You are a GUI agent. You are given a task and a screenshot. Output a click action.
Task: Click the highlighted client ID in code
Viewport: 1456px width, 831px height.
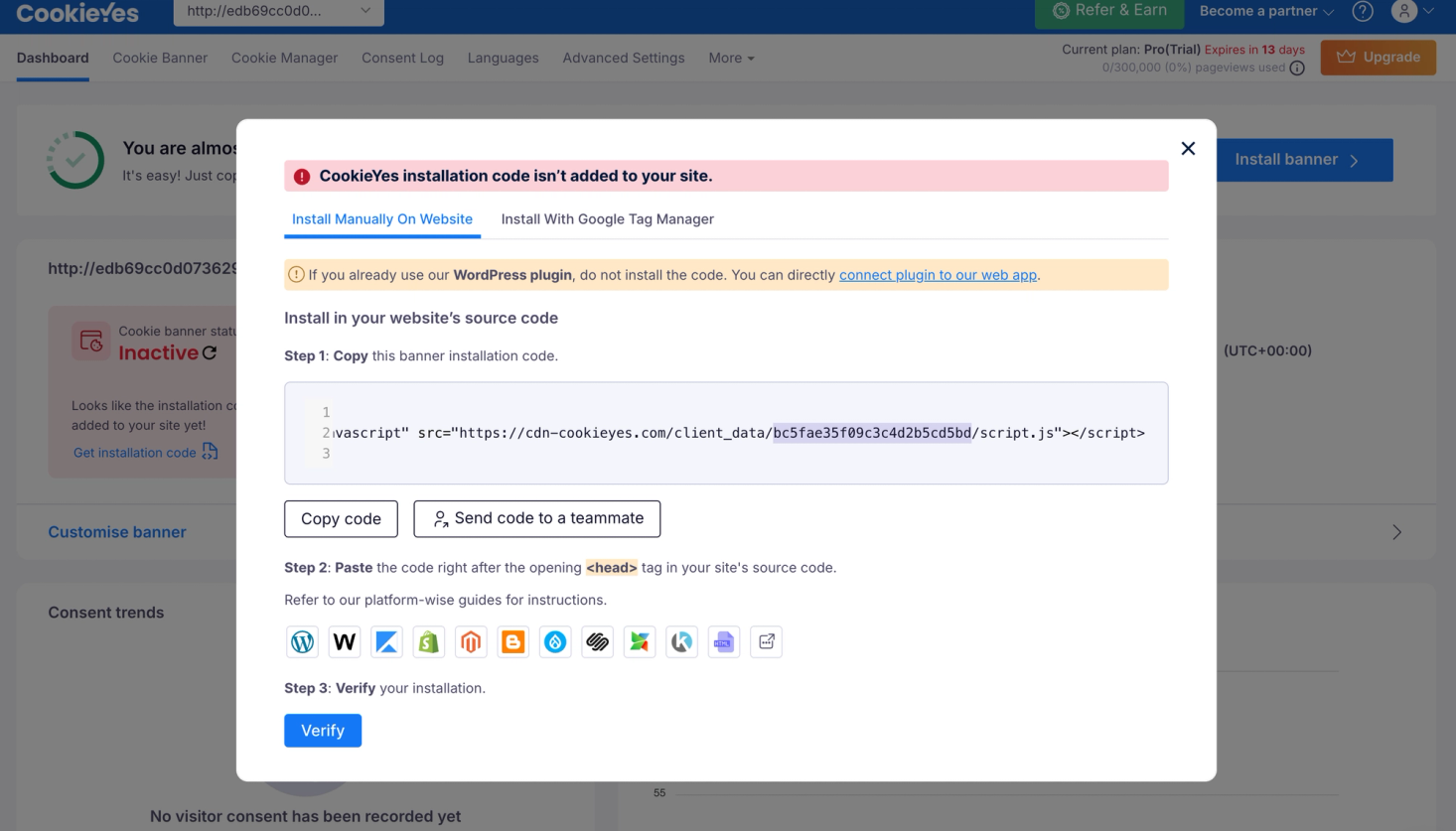point(872,433)
